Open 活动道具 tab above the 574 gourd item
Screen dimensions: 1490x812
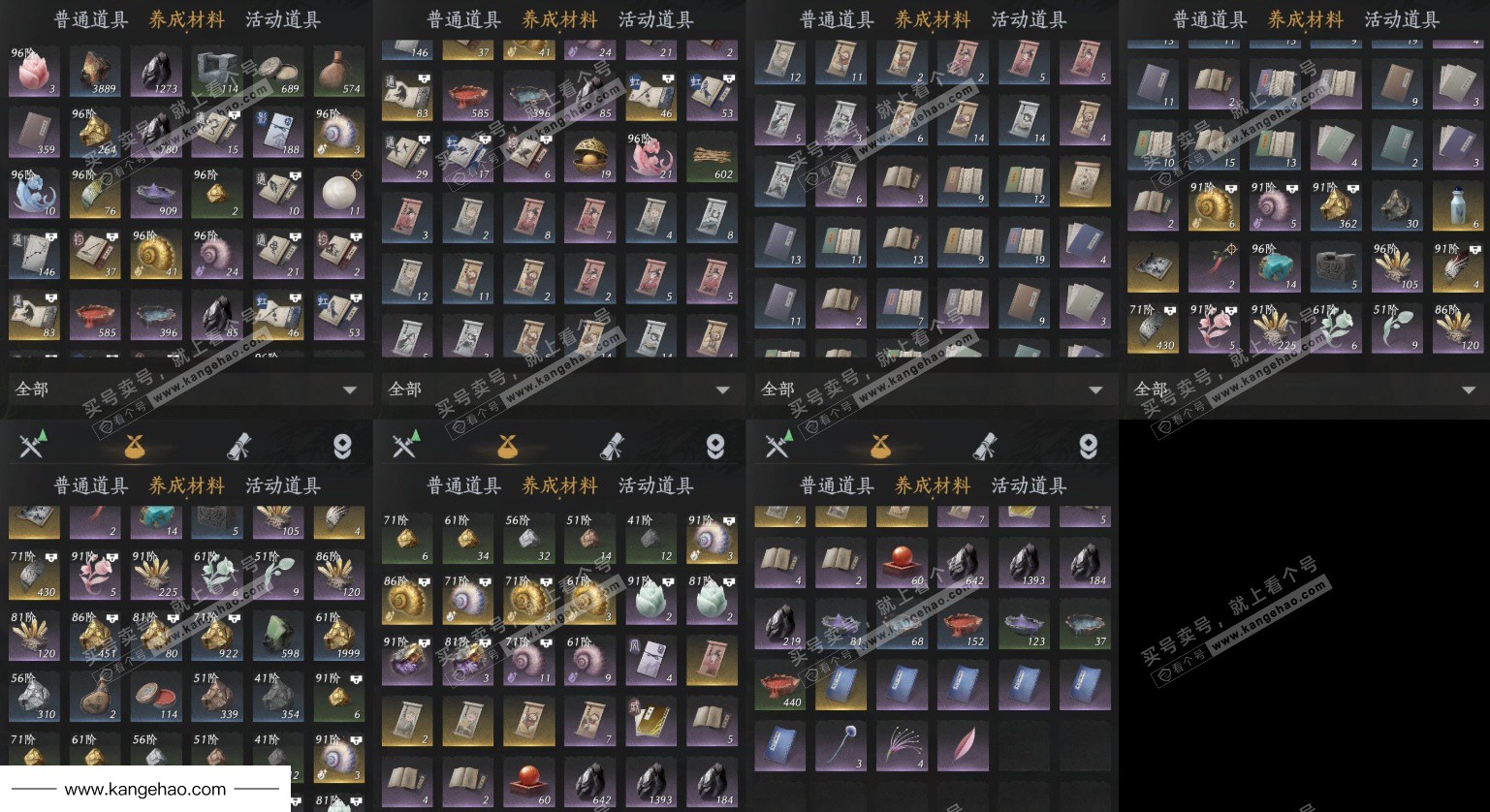tap(283, 19)
